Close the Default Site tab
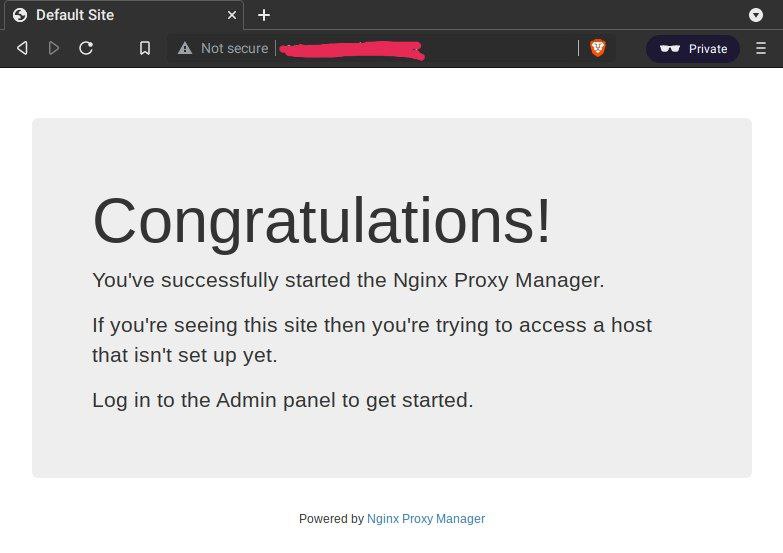The image size is (783, 553). pos(232,15)
